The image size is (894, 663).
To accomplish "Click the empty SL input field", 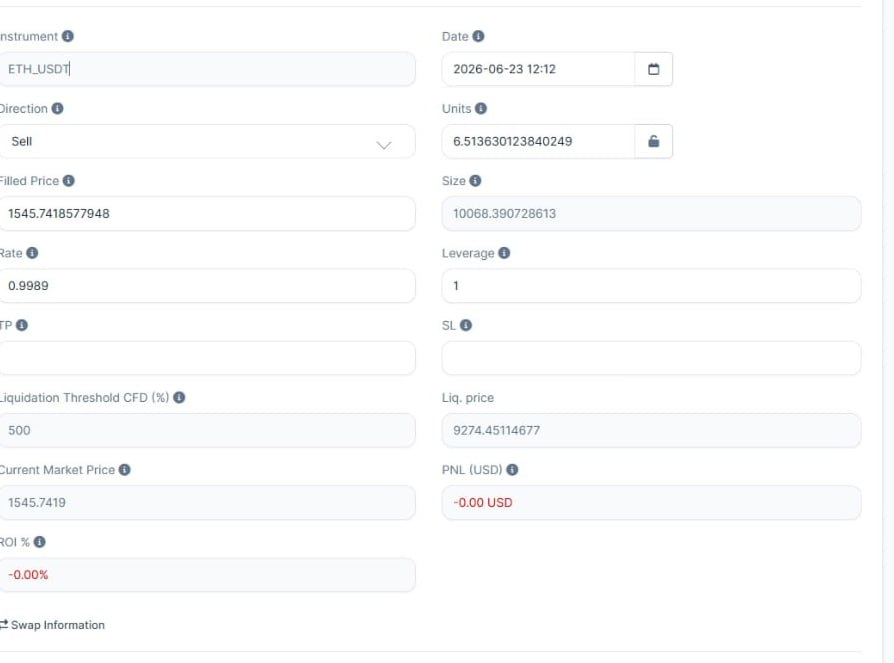I will (x=651, y=358).
